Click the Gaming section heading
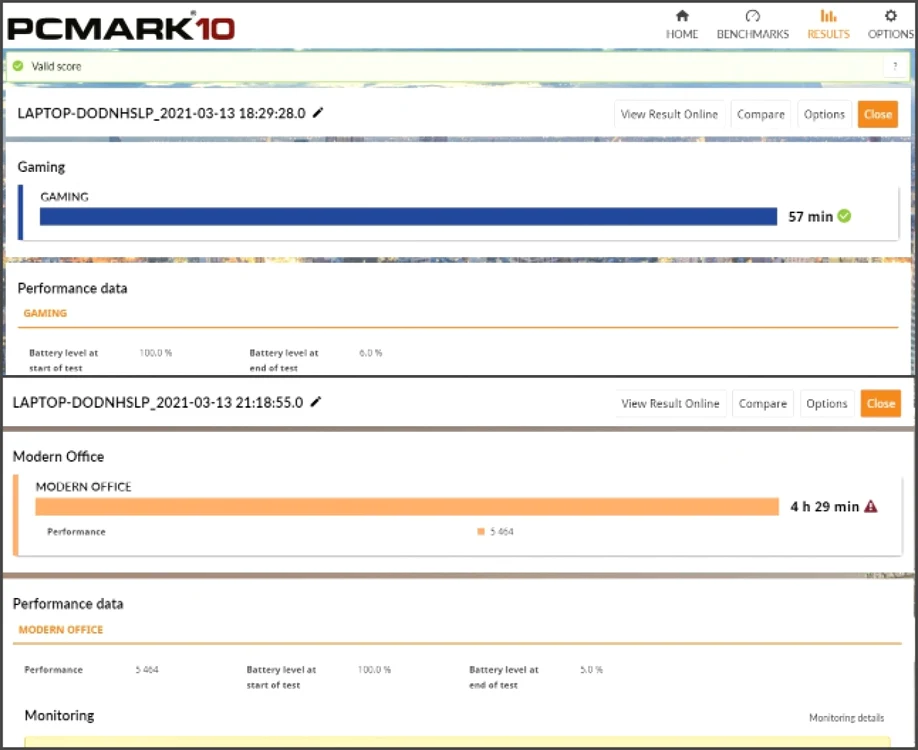 pos(41,167)
